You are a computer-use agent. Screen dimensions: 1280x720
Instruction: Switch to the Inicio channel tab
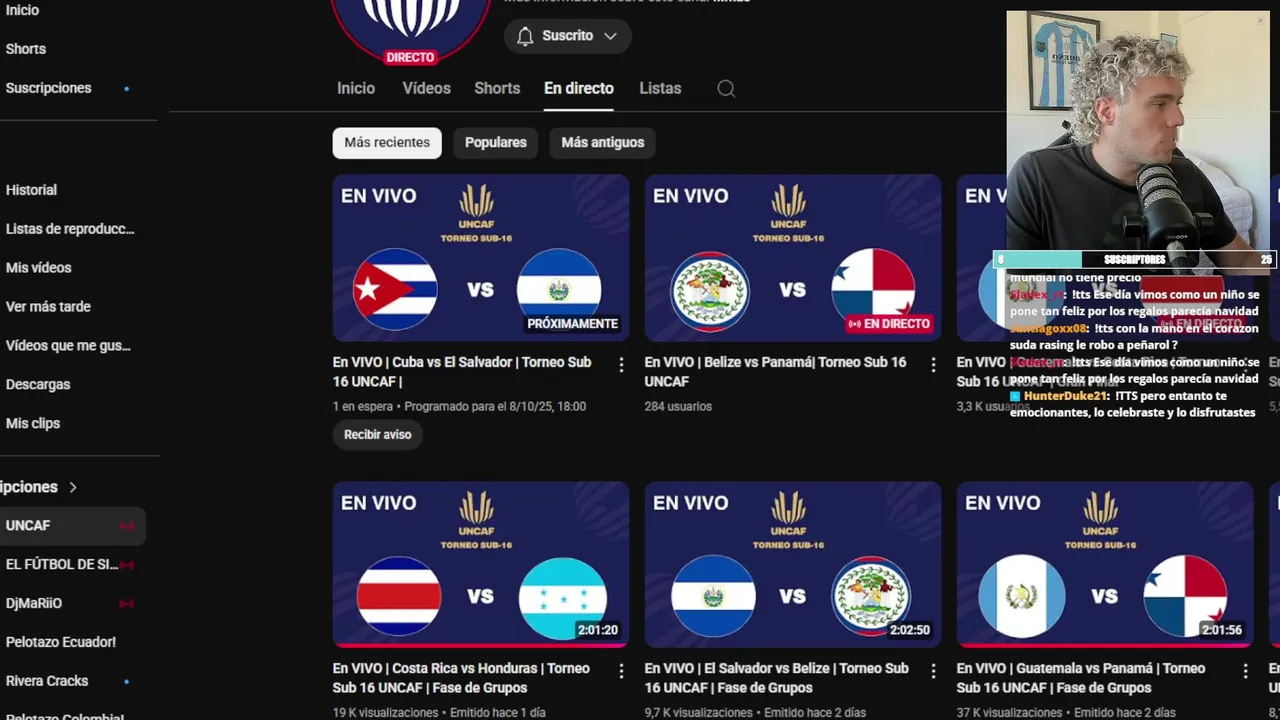(x=356, y=88)
